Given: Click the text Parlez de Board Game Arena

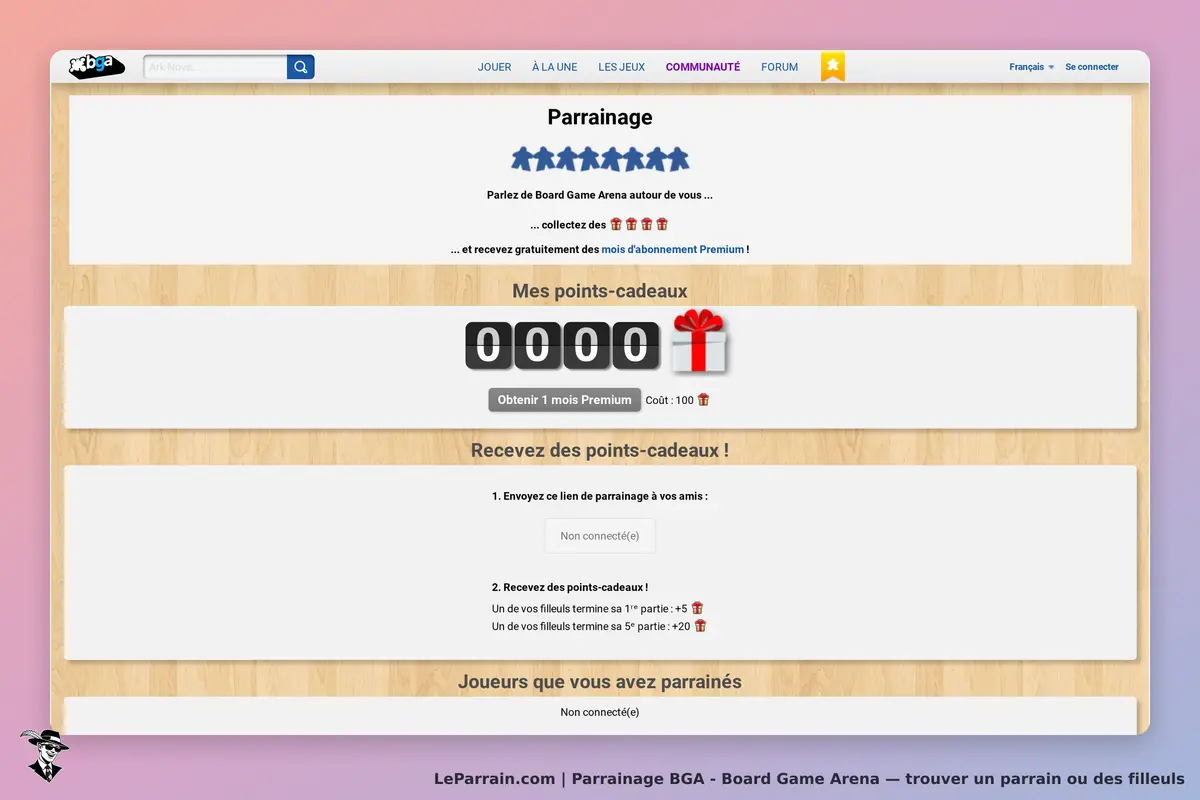Looking at the screenshot, I should click(557, 195).
